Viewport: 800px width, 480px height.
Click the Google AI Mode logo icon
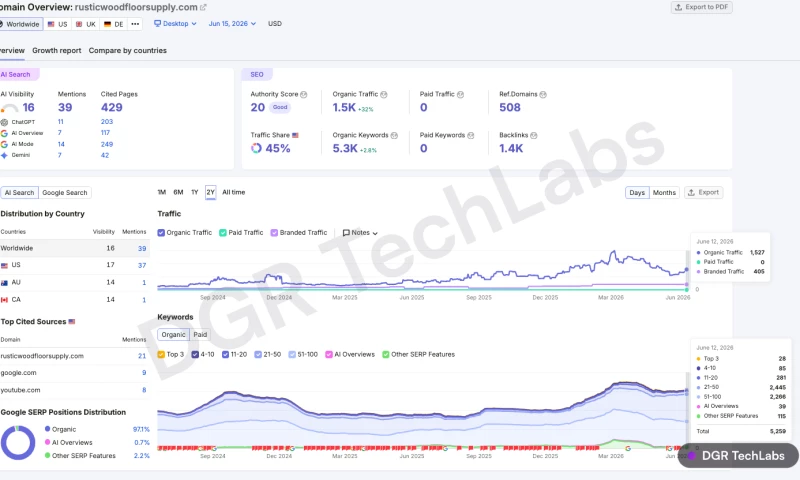click(x=4, y=144)
